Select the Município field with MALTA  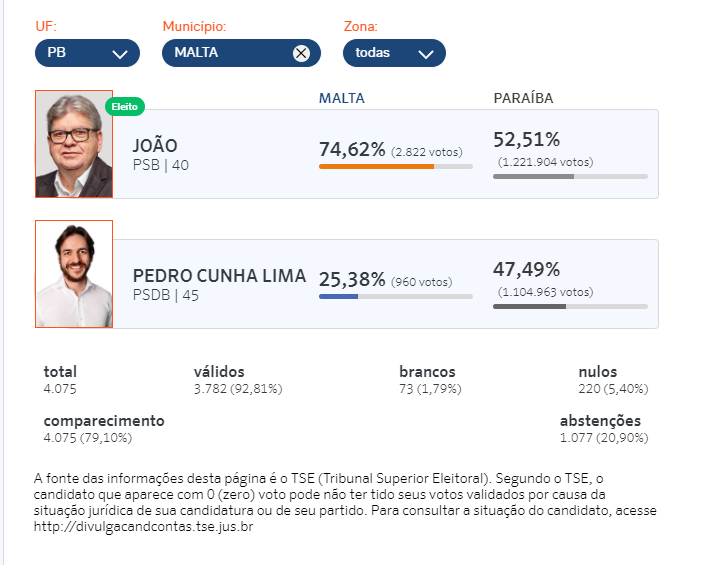click(x=241, y=53)
